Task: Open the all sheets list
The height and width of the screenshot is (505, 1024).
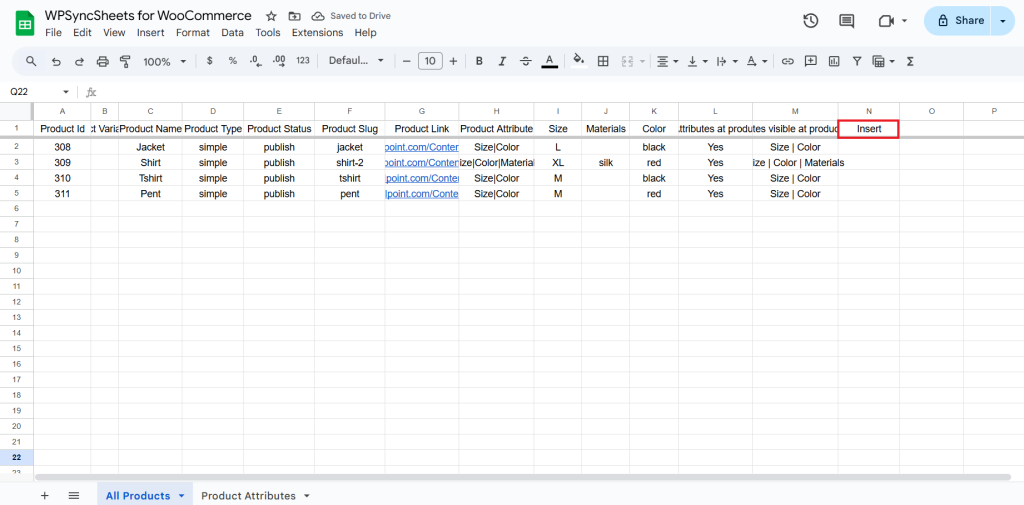Action: 74,495
